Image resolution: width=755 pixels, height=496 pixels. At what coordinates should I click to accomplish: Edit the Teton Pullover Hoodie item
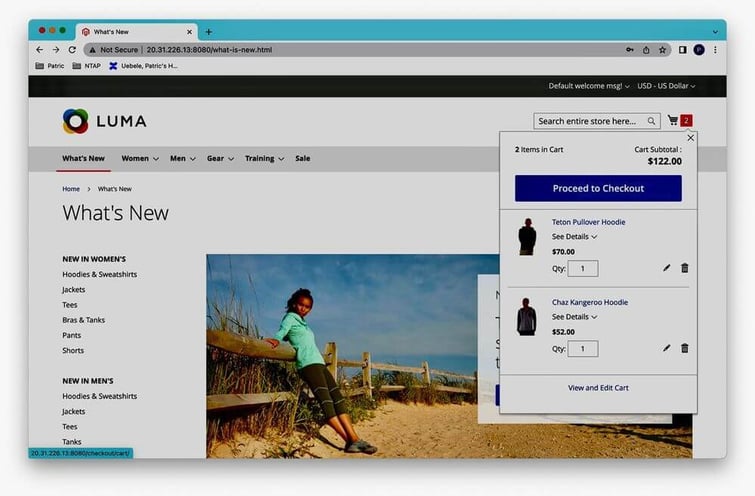coord(666,268)
